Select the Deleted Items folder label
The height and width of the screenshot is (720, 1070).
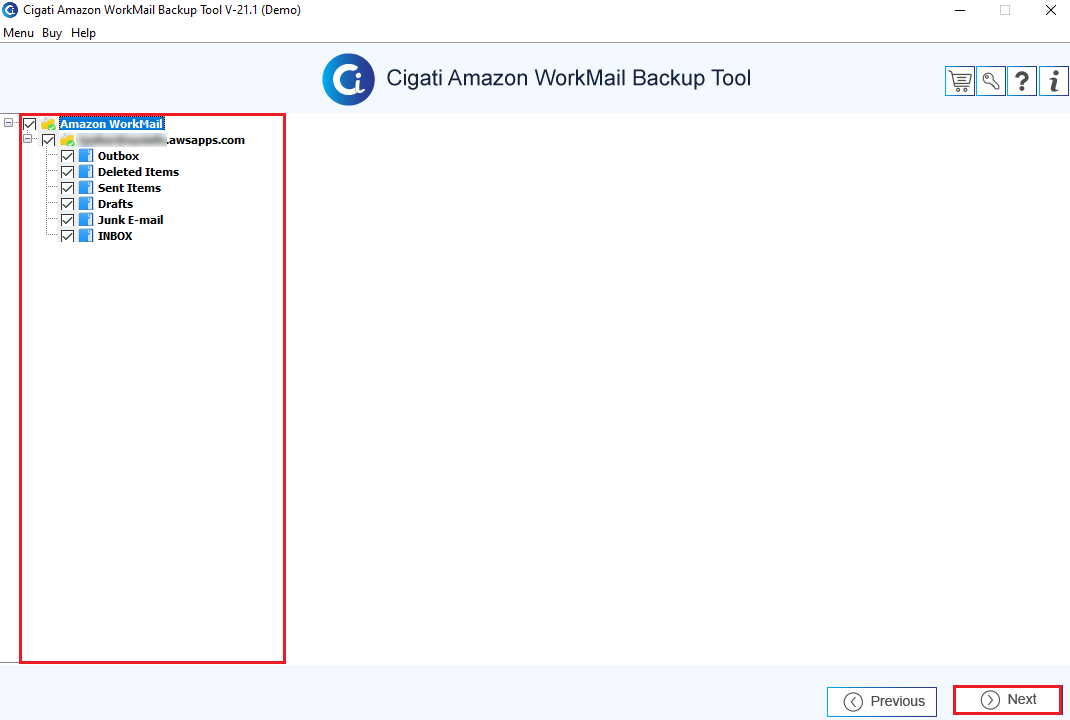(139, 172)
